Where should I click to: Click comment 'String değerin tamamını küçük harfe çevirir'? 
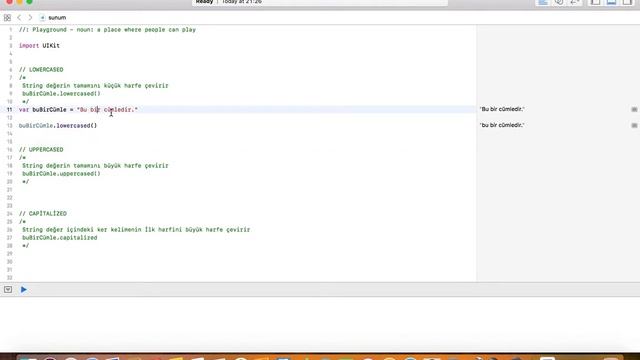[95, 86]
